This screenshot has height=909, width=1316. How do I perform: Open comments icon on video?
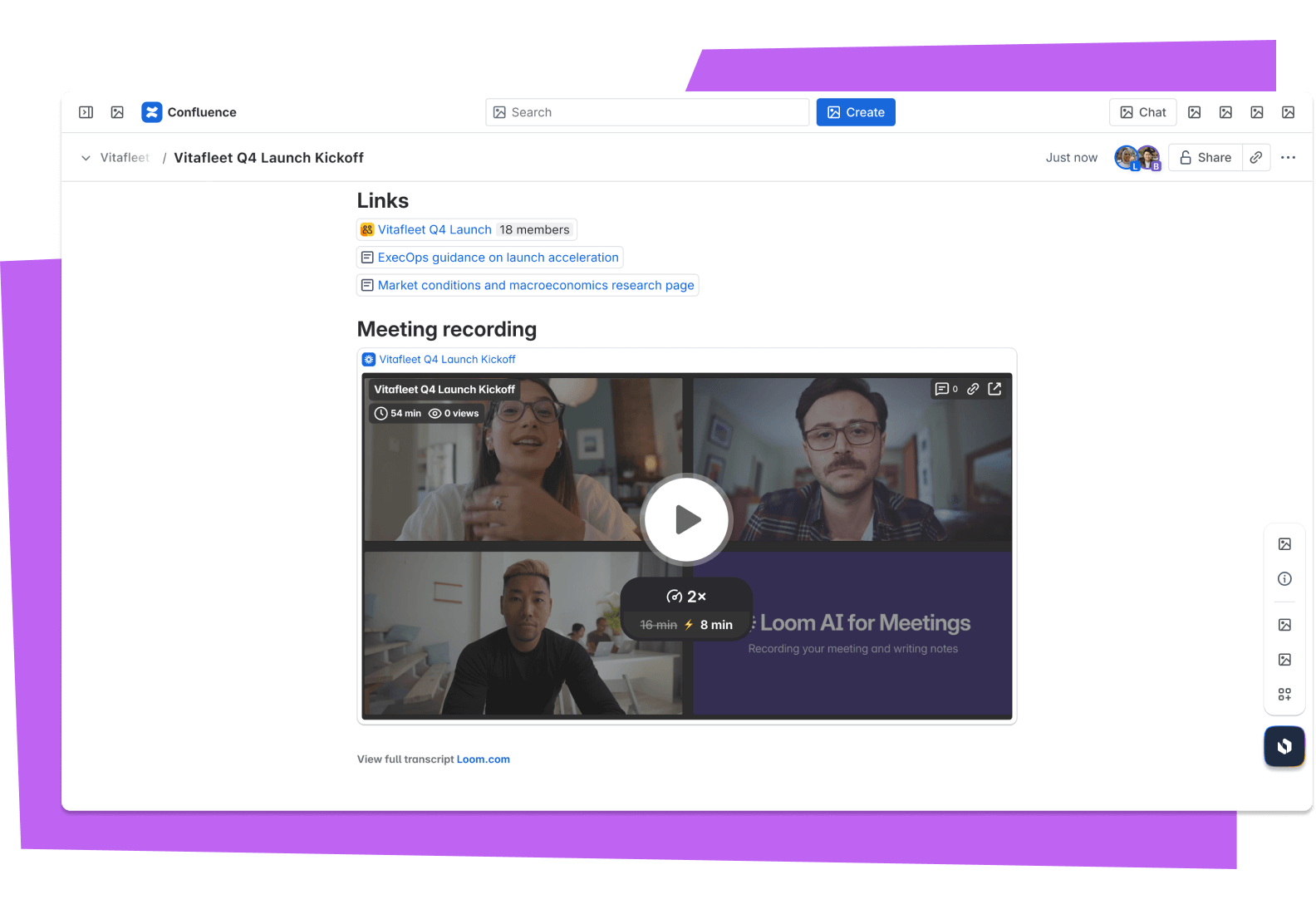click(x=945, y=389)
